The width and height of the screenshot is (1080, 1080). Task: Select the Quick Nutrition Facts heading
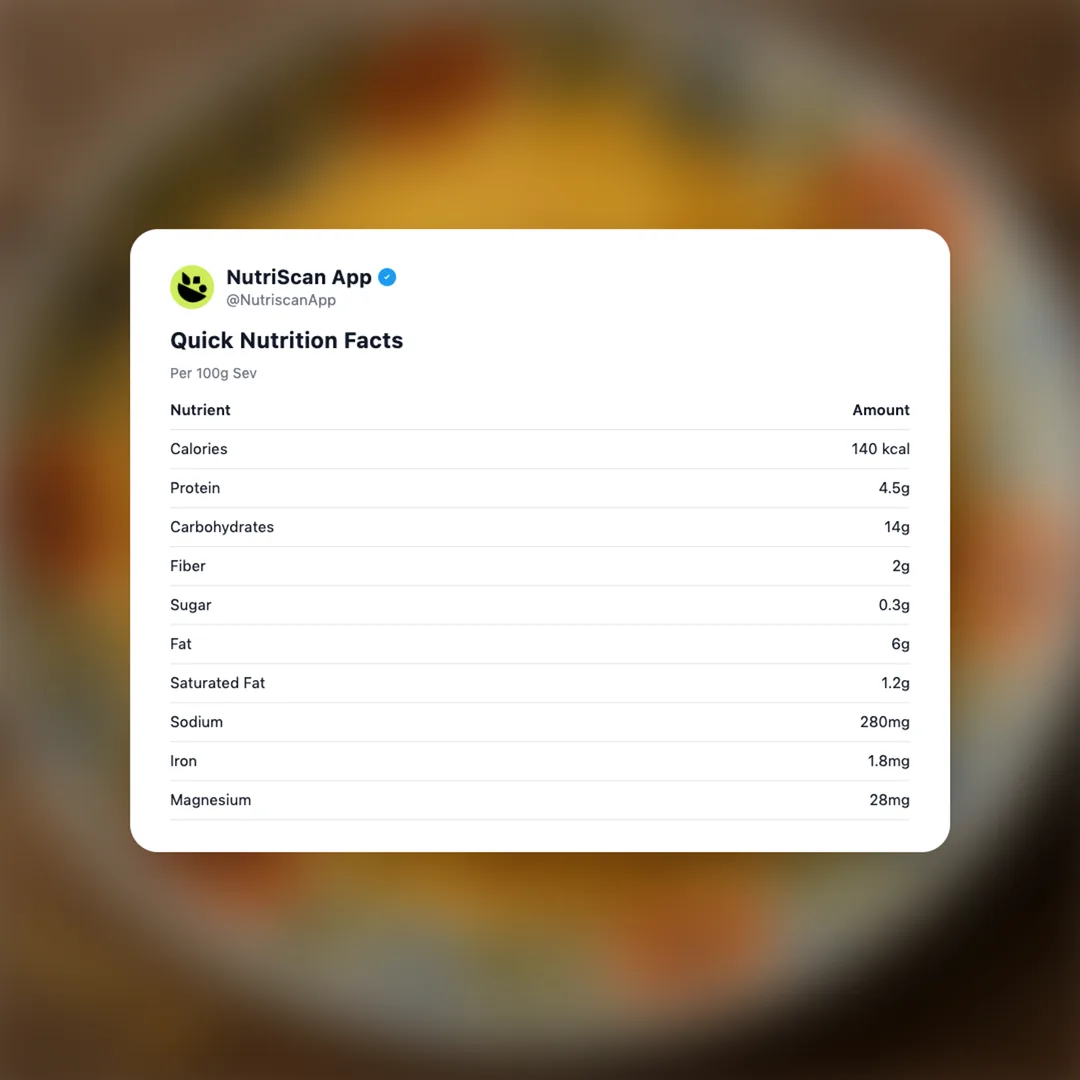(286, 340)
